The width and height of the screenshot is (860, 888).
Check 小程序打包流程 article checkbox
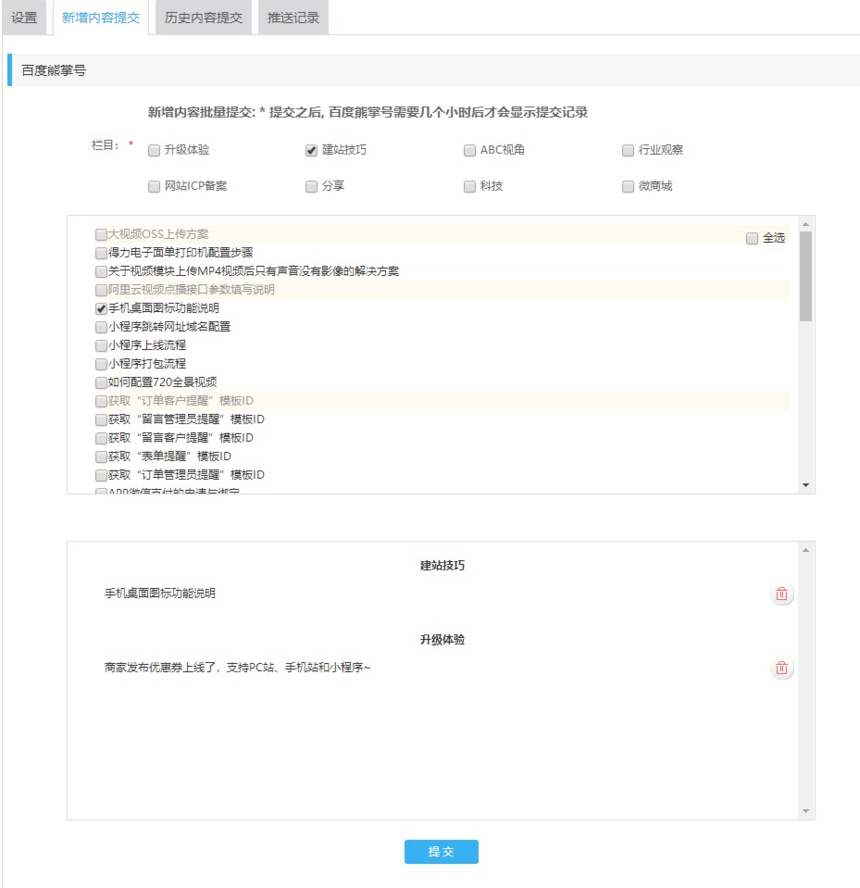pos(101,364)
